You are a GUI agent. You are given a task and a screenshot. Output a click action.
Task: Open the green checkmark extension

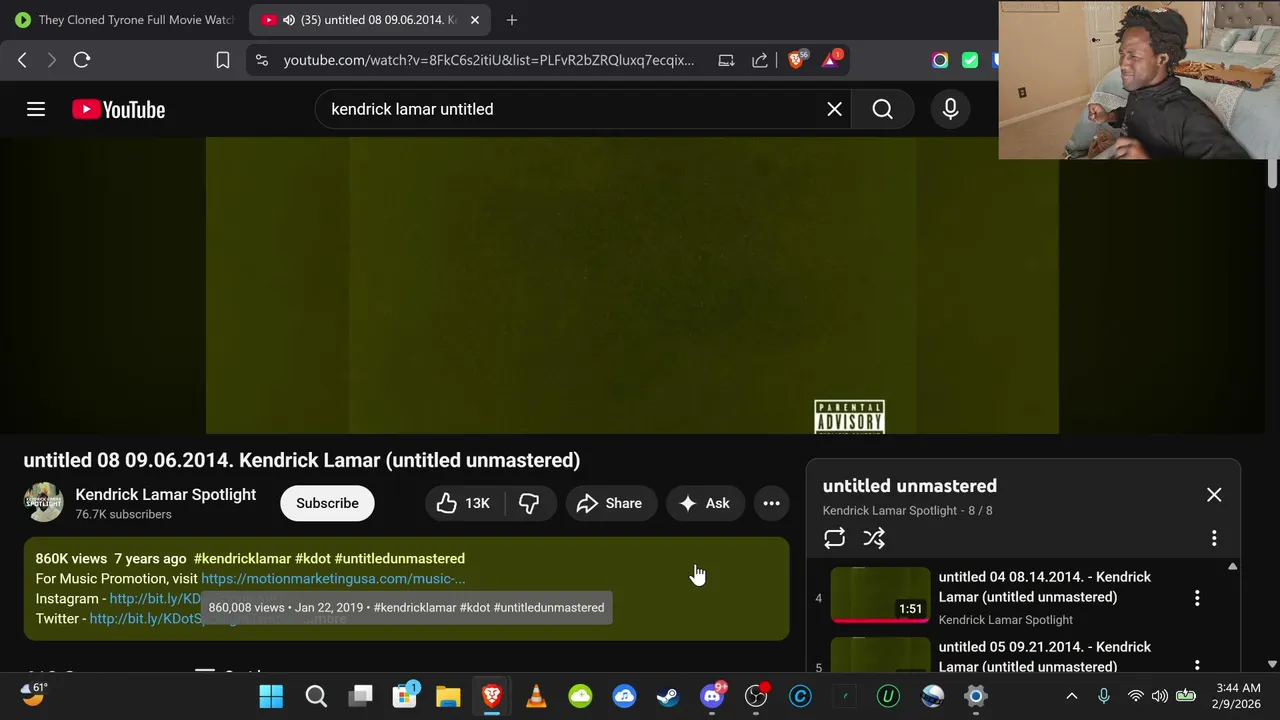pyautogui.click(x=970, y=60)
